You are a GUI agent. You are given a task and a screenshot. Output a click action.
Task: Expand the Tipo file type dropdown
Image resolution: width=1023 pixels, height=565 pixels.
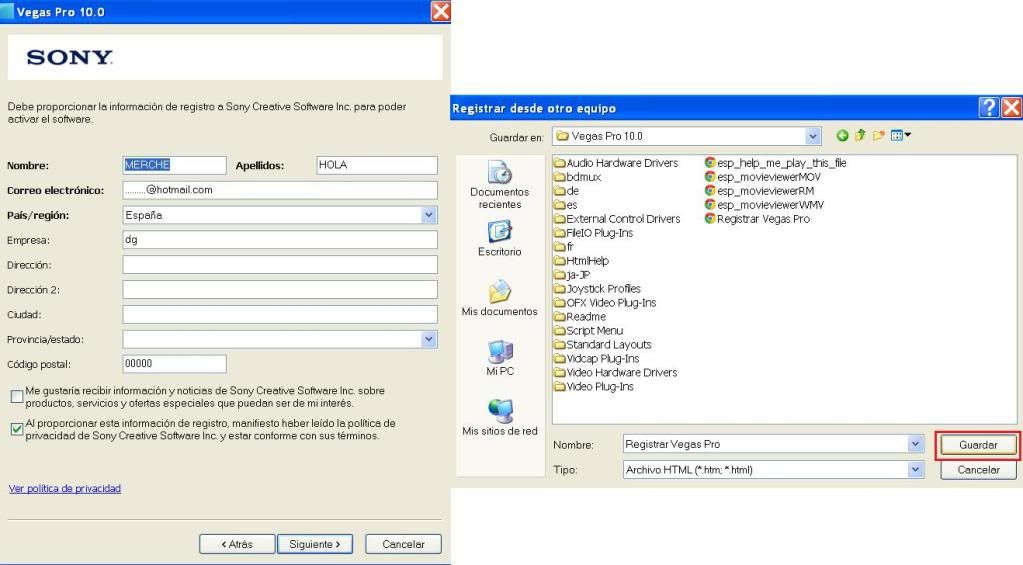pyautogui.click(x=915, y=470)
